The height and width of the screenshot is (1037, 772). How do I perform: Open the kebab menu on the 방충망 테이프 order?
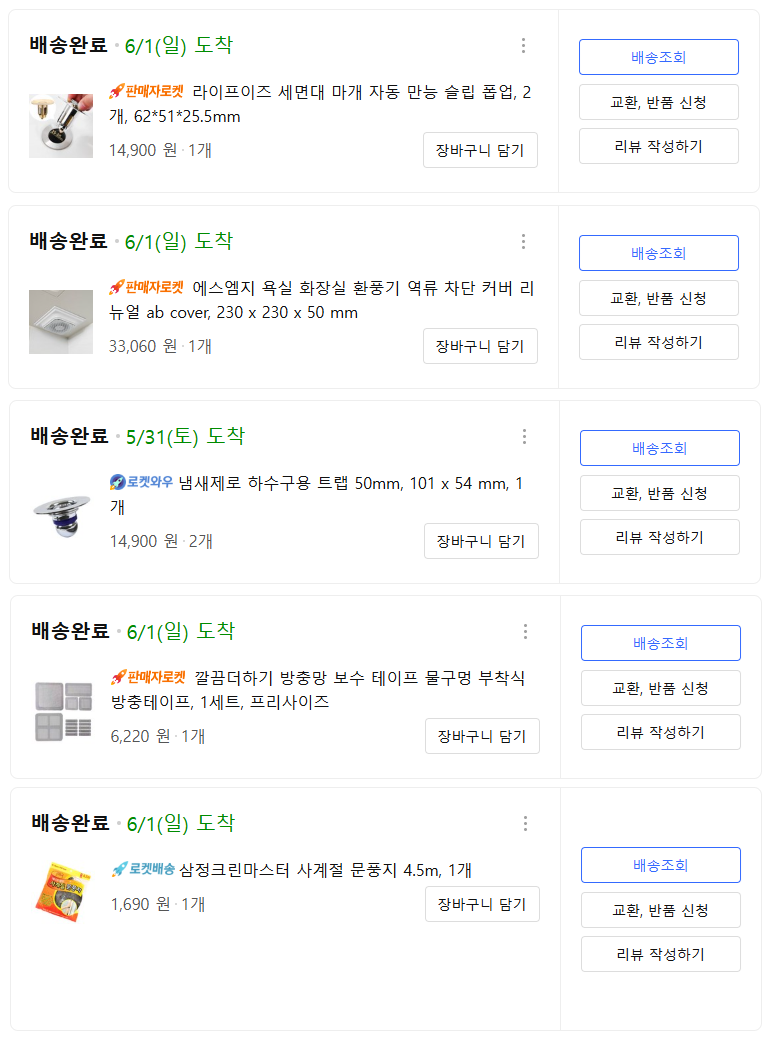click(x=523, y=632)
